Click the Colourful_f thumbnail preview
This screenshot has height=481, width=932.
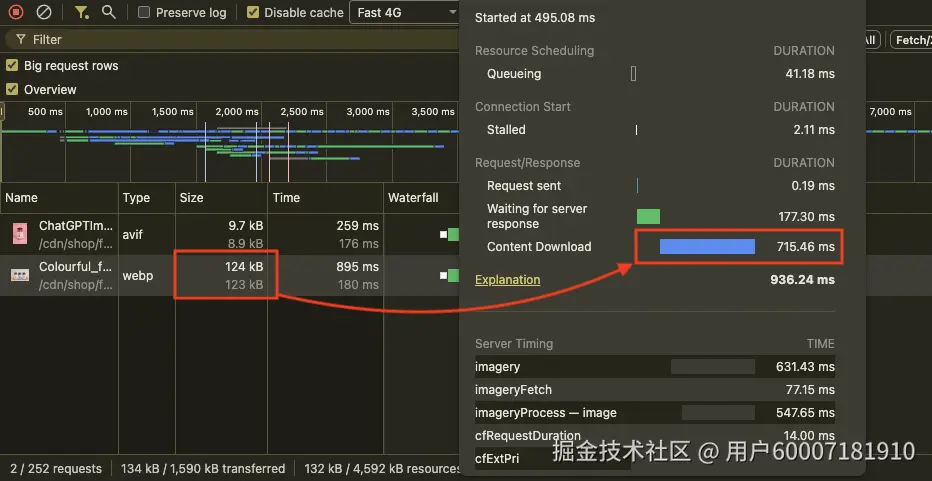[x=20, y=275]
